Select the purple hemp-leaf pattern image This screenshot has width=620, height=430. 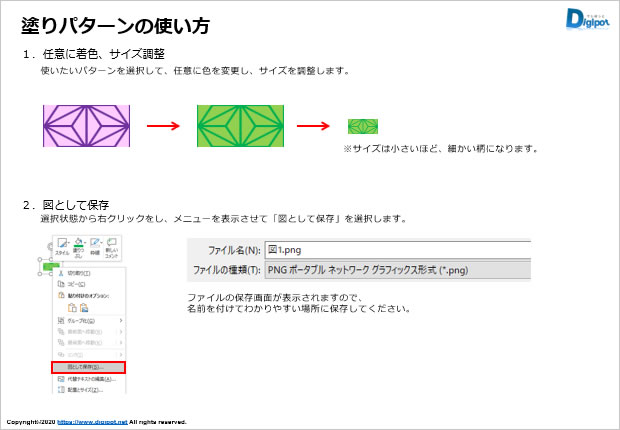click(x=86, y=126)
